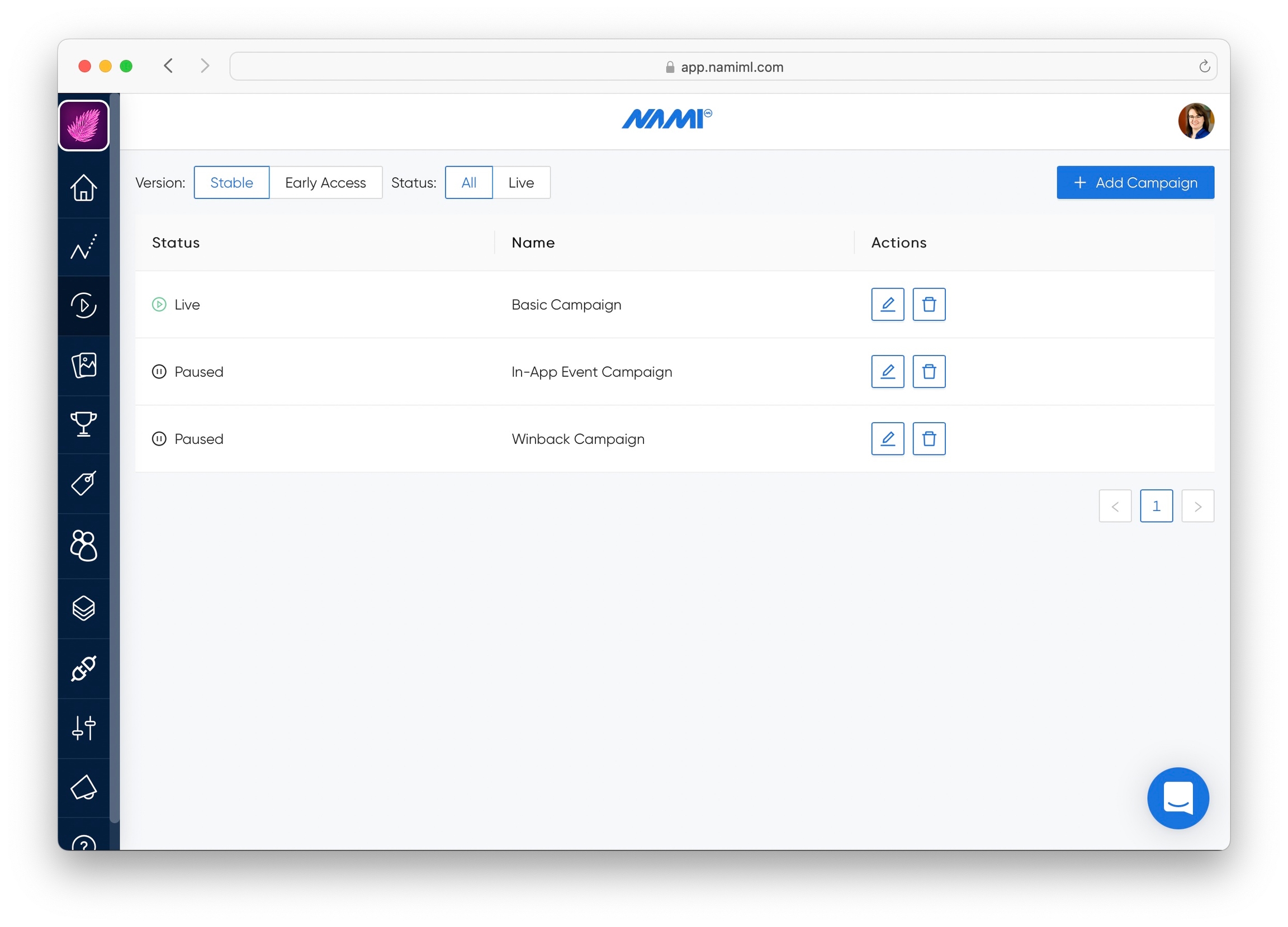
Task: Click the Add Campaign button
Action: pos(1135,183)
